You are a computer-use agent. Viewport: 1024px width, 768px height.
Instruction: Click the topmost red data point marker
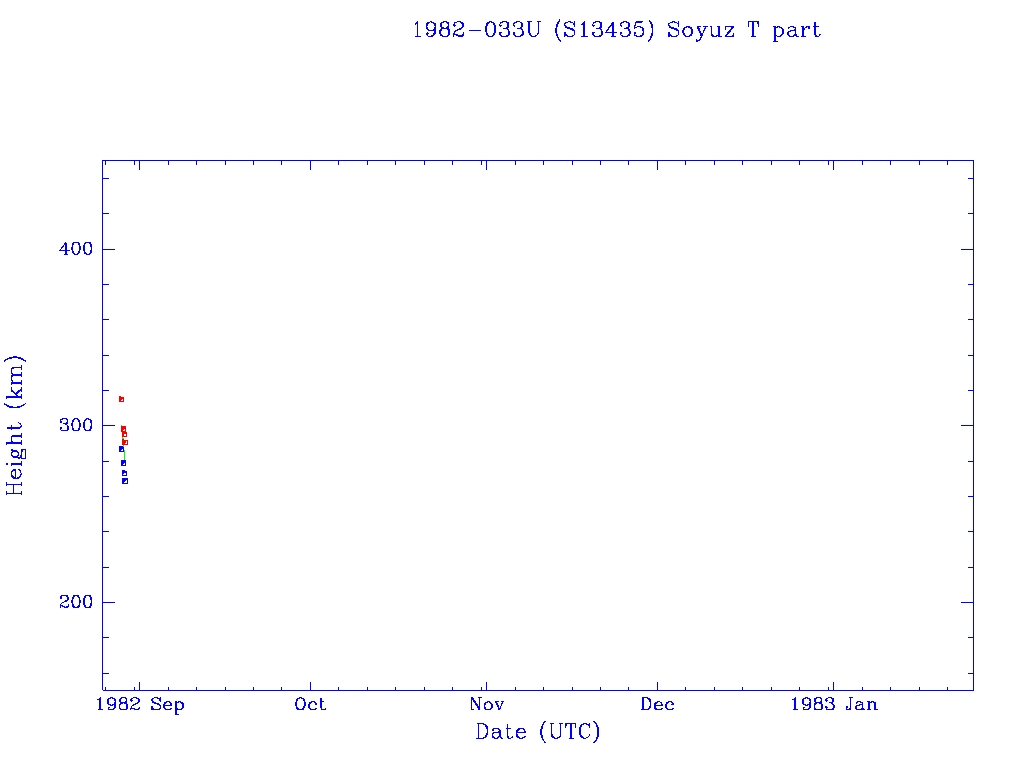coord(121,399)
